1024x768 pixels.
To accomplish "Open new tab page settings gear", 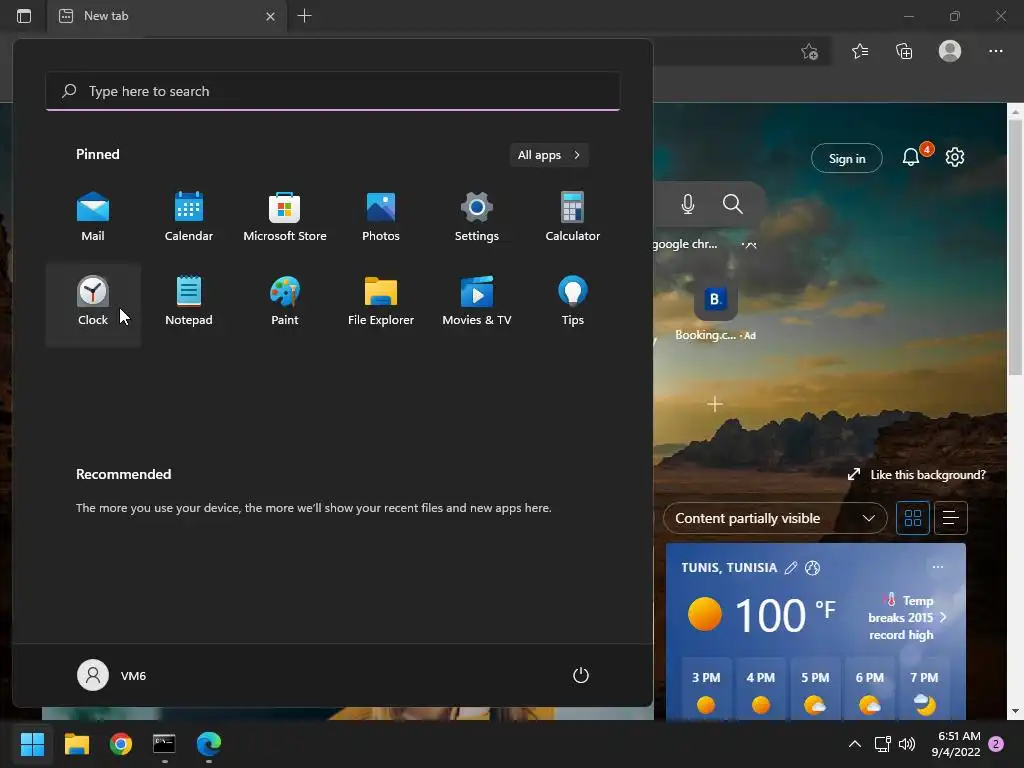I will (x=955, y=157).
